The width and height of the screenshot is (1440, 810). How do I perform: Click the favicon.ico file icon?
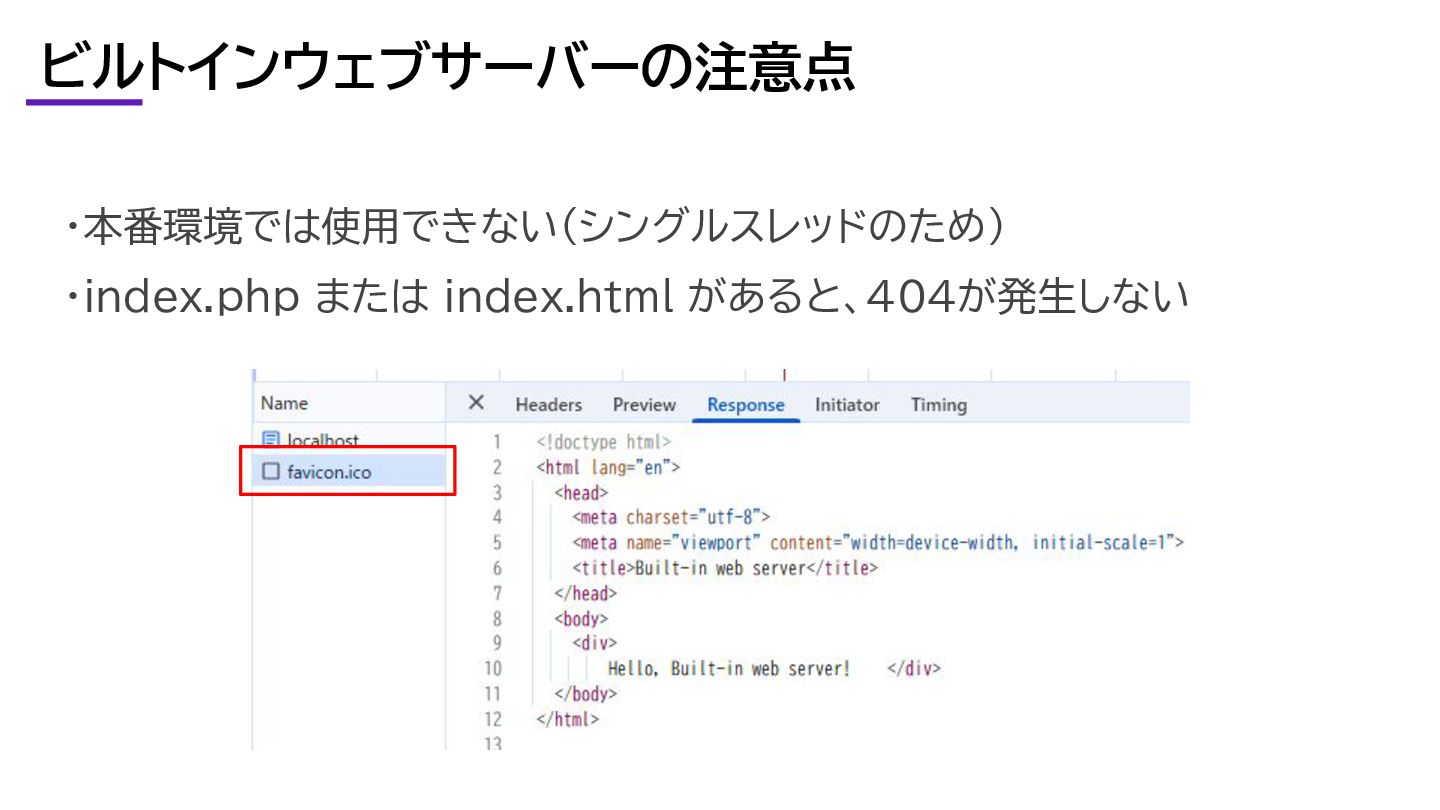point(270,471)
